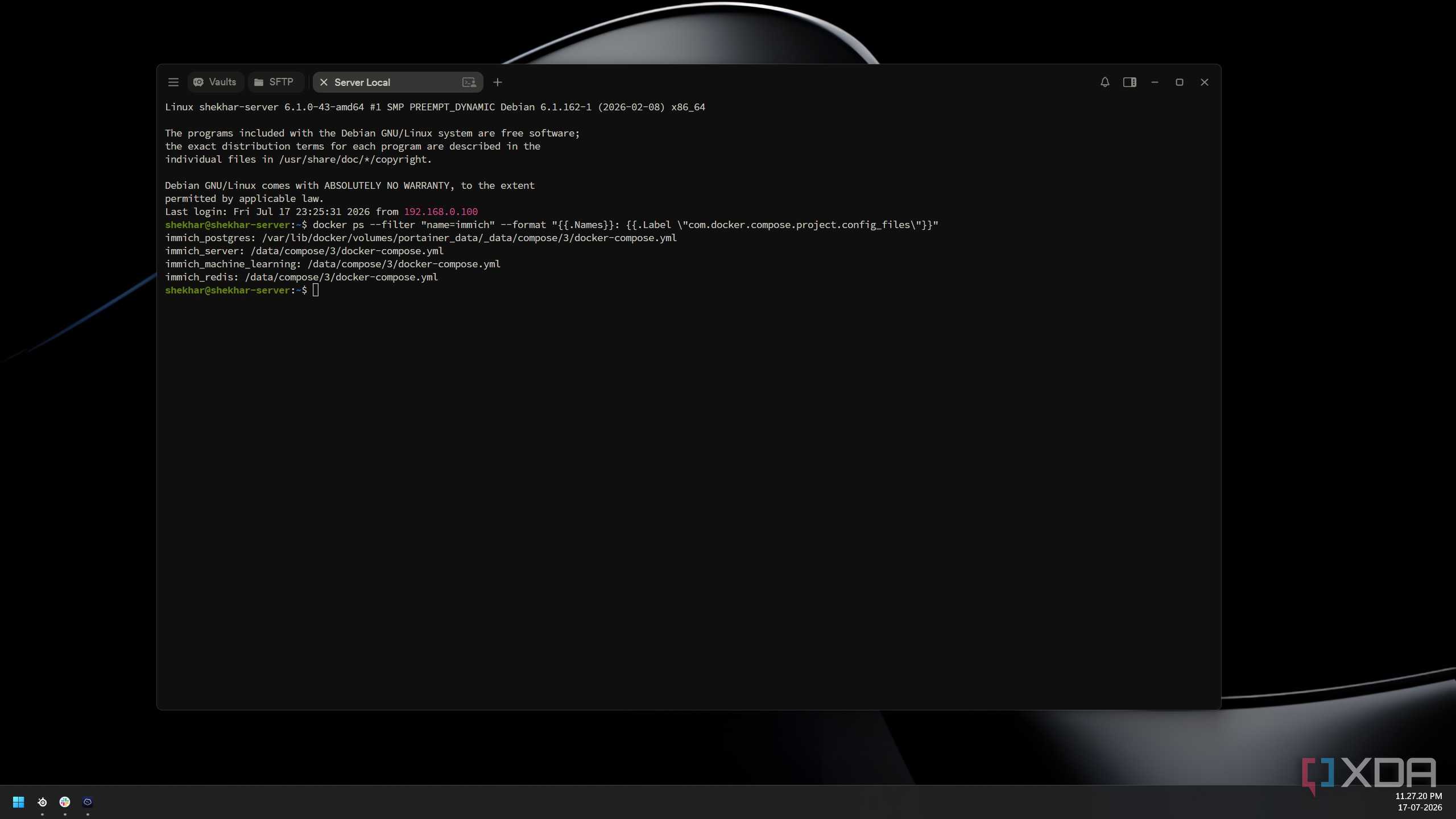Viewport: 1456px width, 819px height.
Task: Maximize the Termius window
Action: coord(1180,82)
